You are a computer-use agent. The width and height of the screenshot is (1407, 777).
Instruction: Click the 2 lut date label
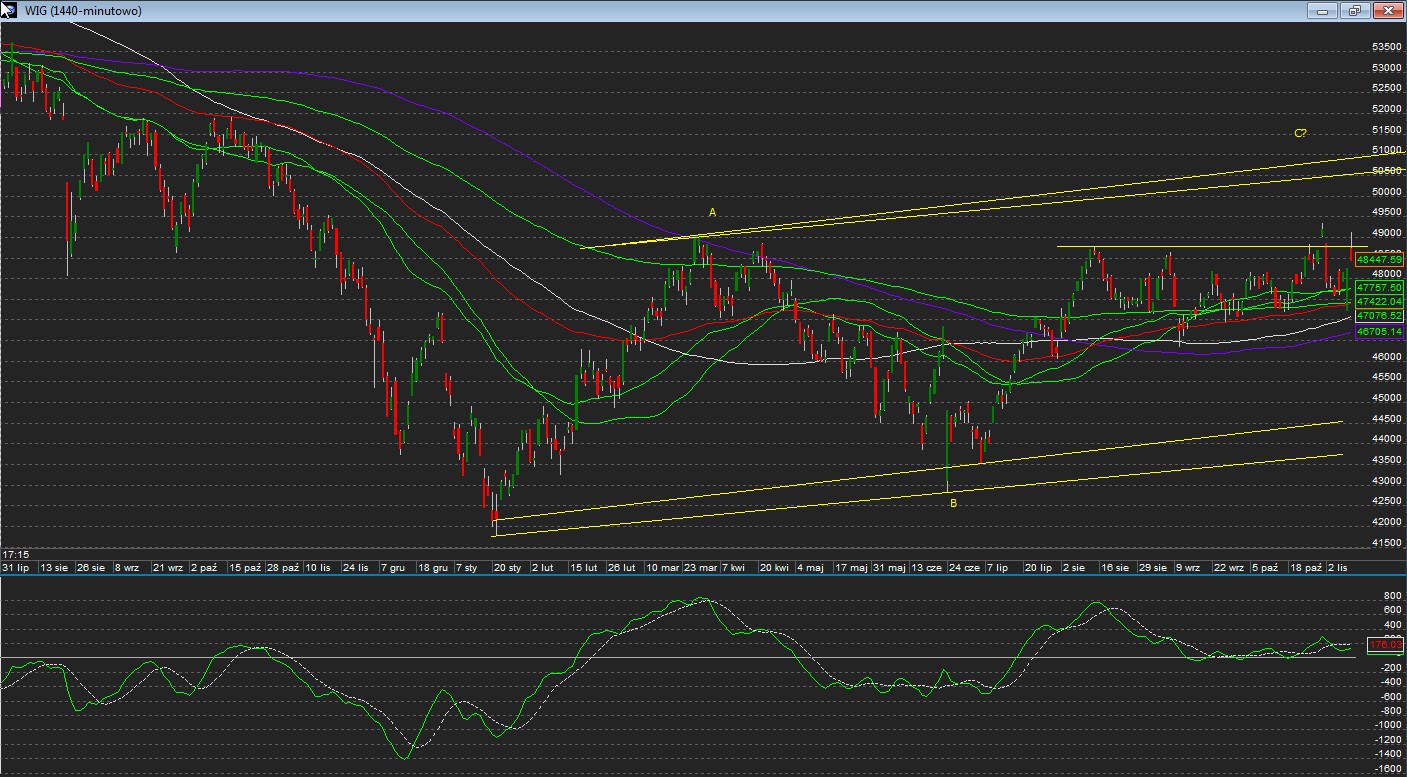point(543,567)
